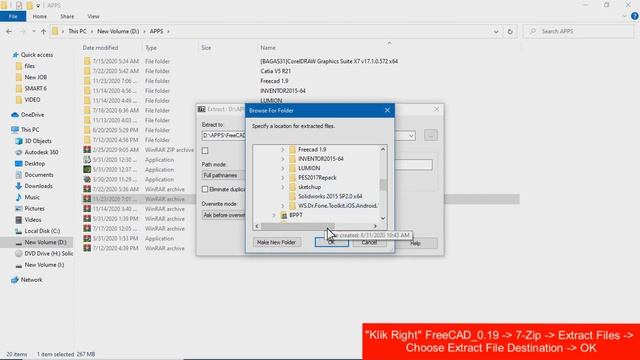Open the File tab in Explorer
Image resolution: width=640 pixels, height=360 pixels.
pos(13,16)
